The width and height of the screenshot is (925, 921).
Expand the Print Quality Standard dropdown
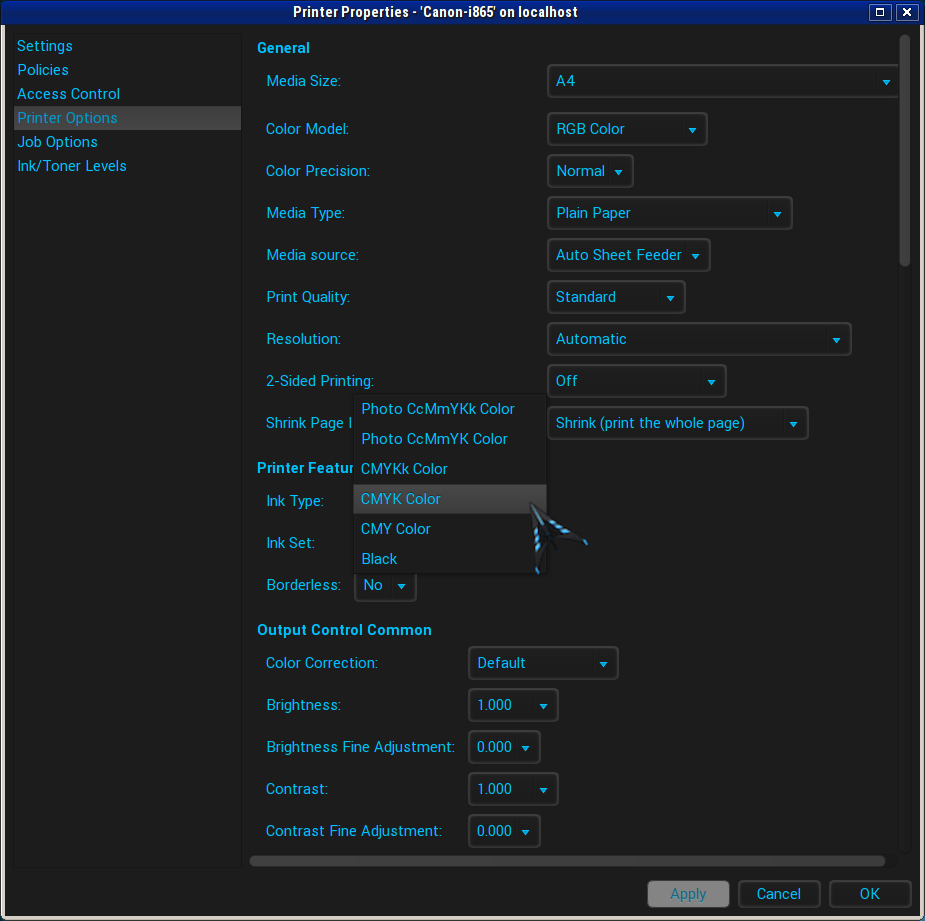click(615, 297)
